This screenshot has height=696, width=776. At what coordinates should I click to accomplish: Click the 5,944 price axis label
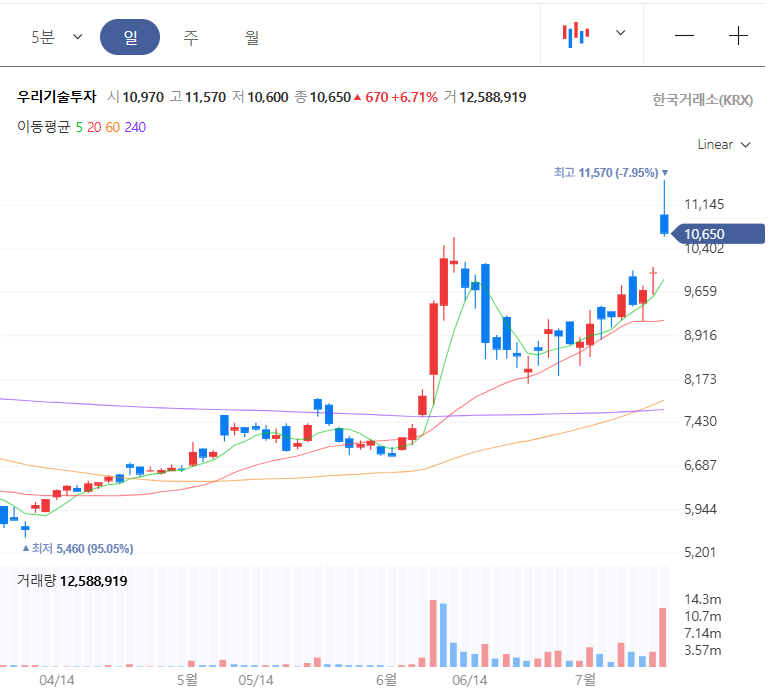pos(700,509)
